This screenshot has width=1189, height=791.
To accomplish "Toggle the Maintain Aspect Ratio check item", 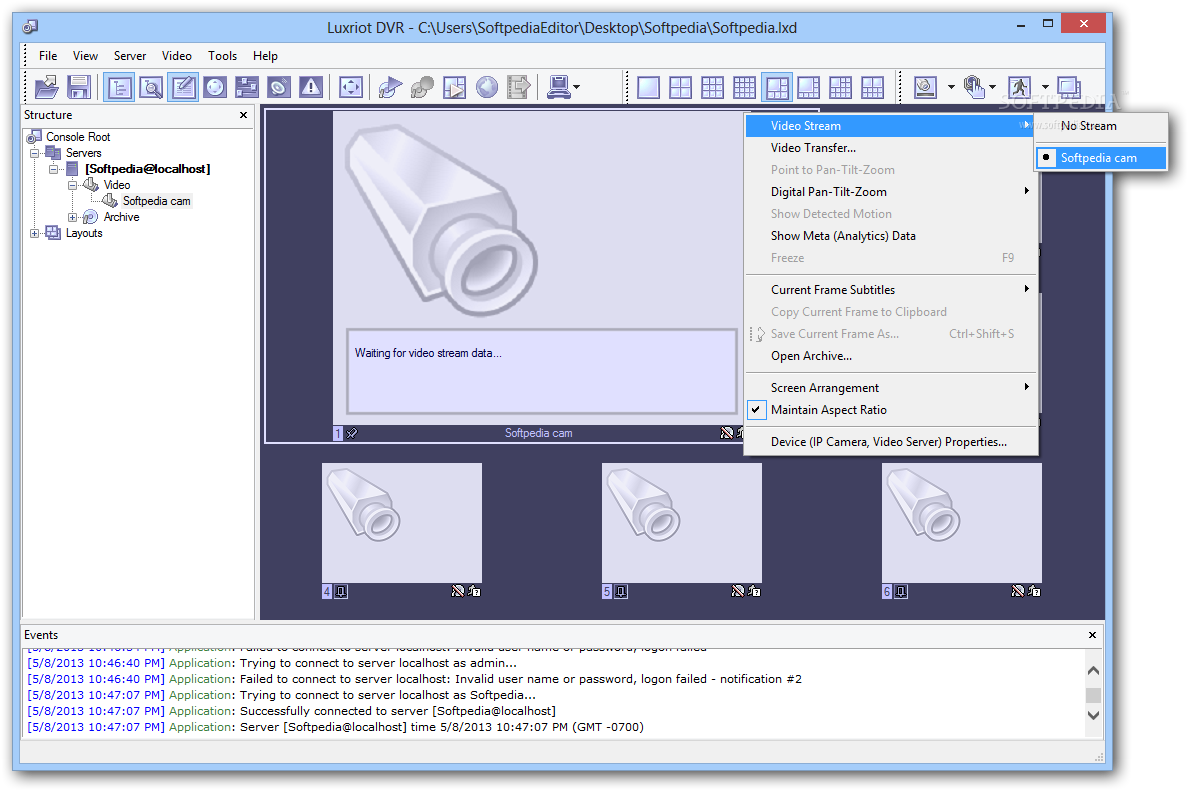I will pyautogui.click(x=891, y=410).
